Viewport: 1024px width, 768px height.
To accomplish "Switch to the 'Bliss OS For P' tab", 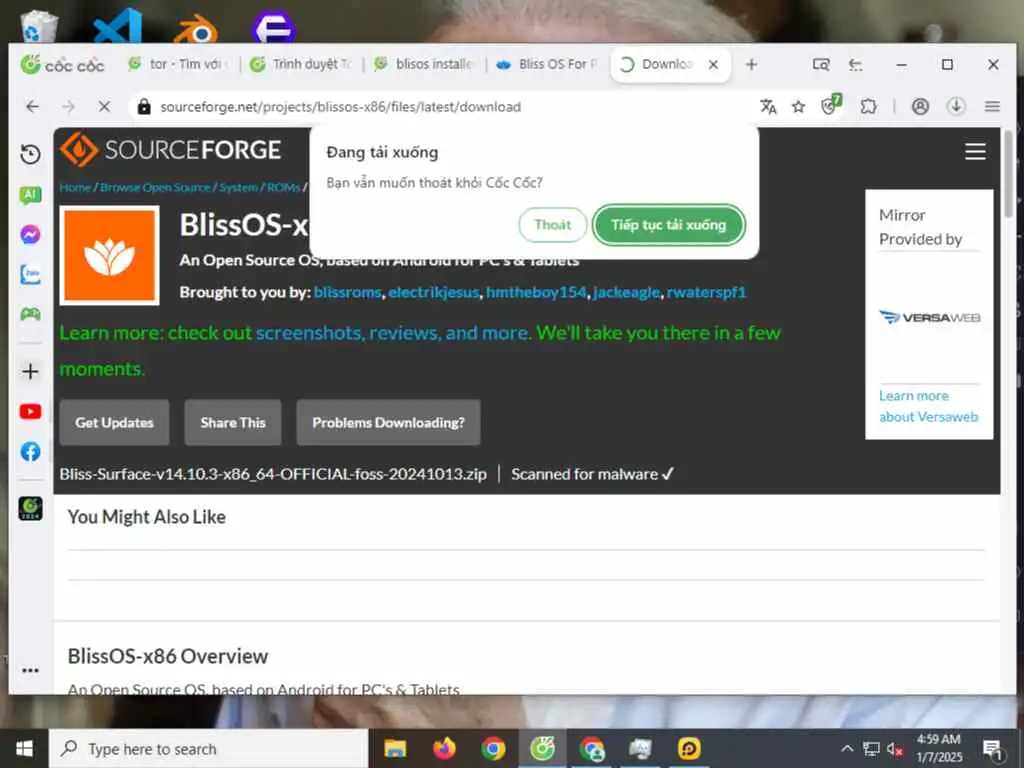I will [x=547, y=64].
